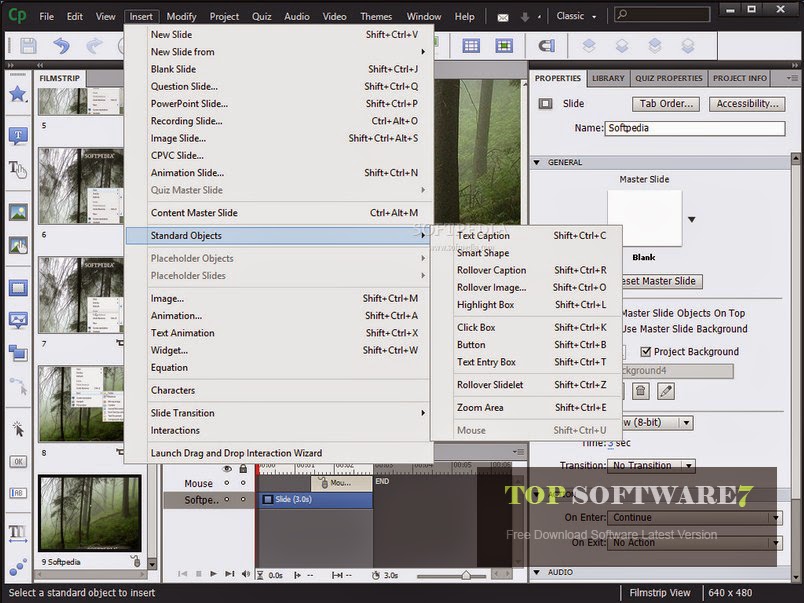Screen dimensions: 804x603
Task: Click the Tab Order... button
Action: (x=666, y=104)
